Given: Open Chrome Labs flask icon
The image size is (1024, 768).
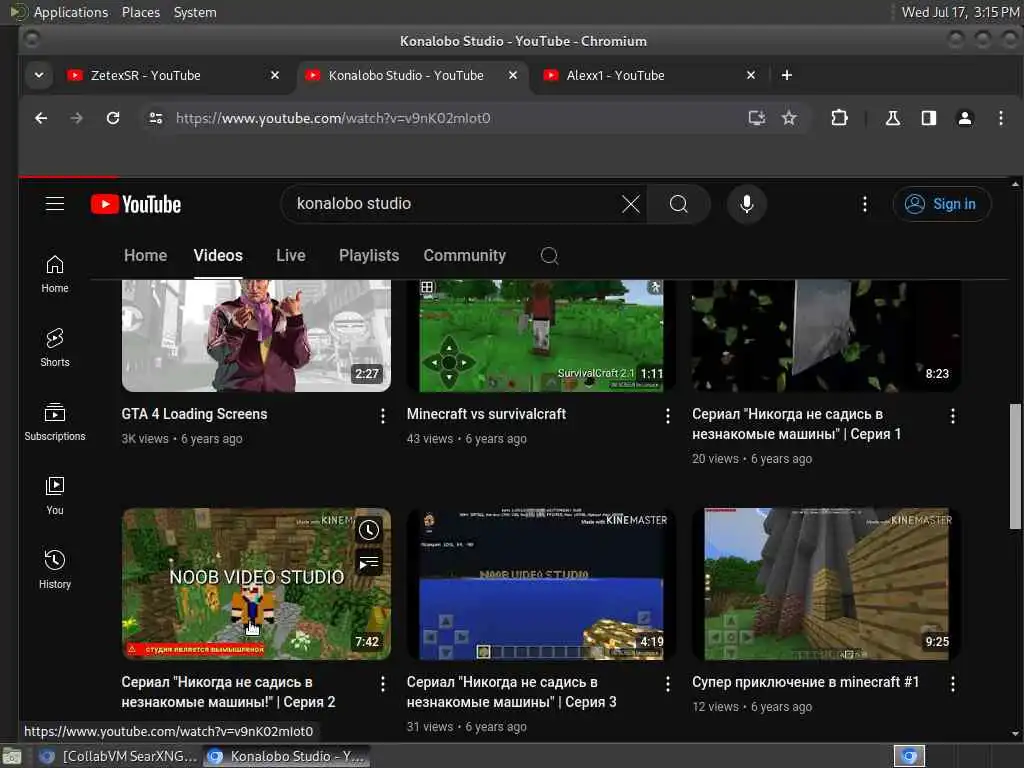Looking at the screenshot, I should click(892, 118).
